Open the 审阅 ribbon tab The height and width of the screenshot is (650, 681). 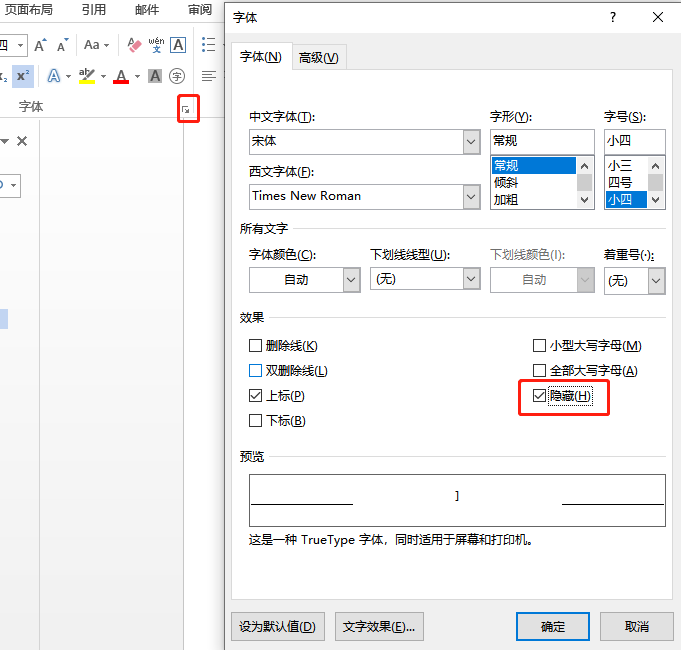[x=200, y=10]
